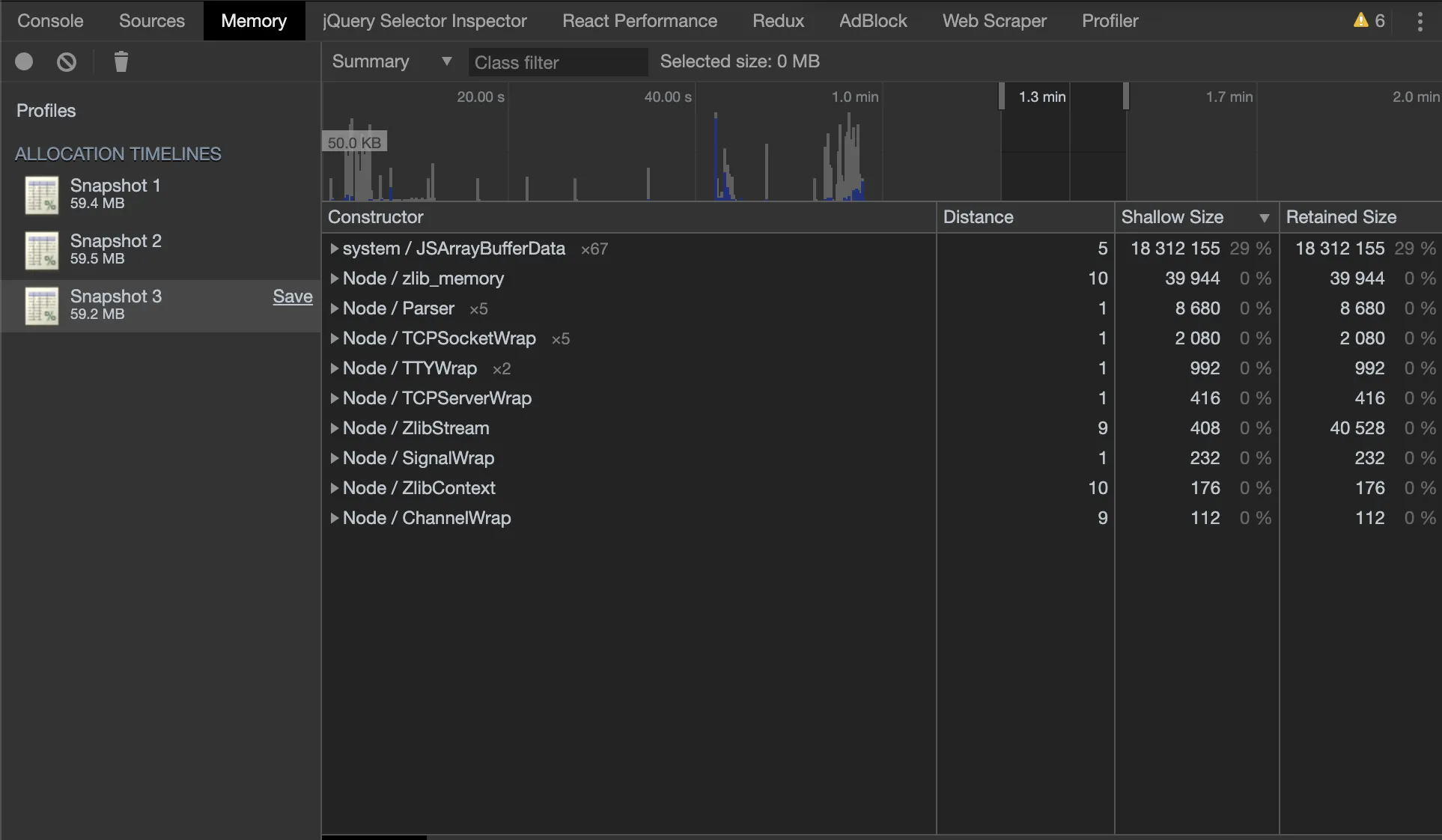Click the trash collect garbage icon
Viewport: 1442px width, 840px height.
tap(121, 61)
